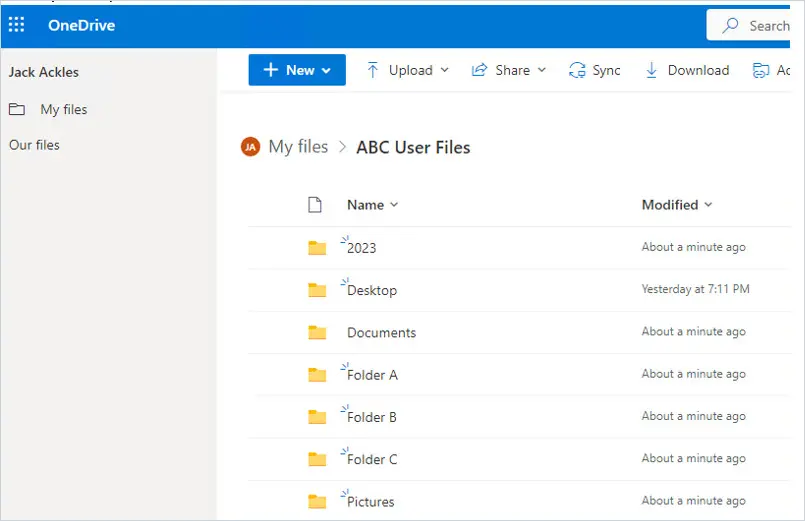Viewport: 805px width, 521px height.
Task: Open Folder B name
Action: [372, 417]
